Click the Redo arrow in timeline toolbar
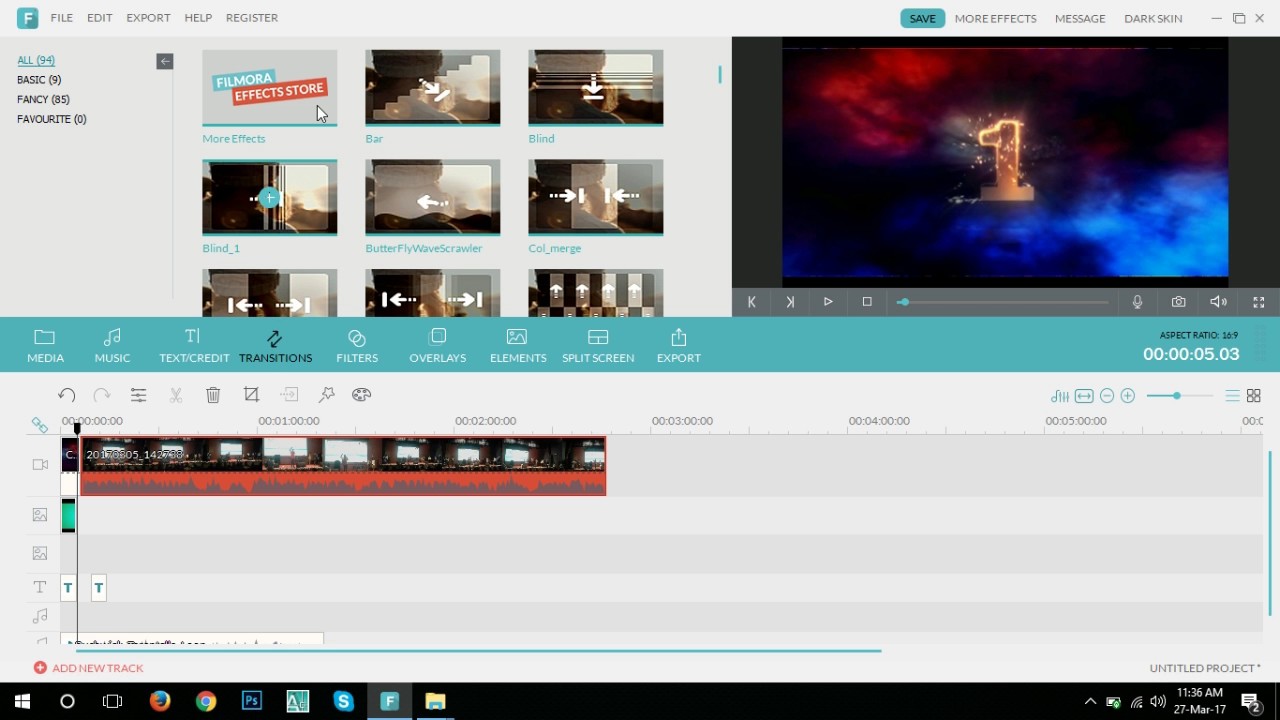 pyautogui.click(x=101, y=395)
